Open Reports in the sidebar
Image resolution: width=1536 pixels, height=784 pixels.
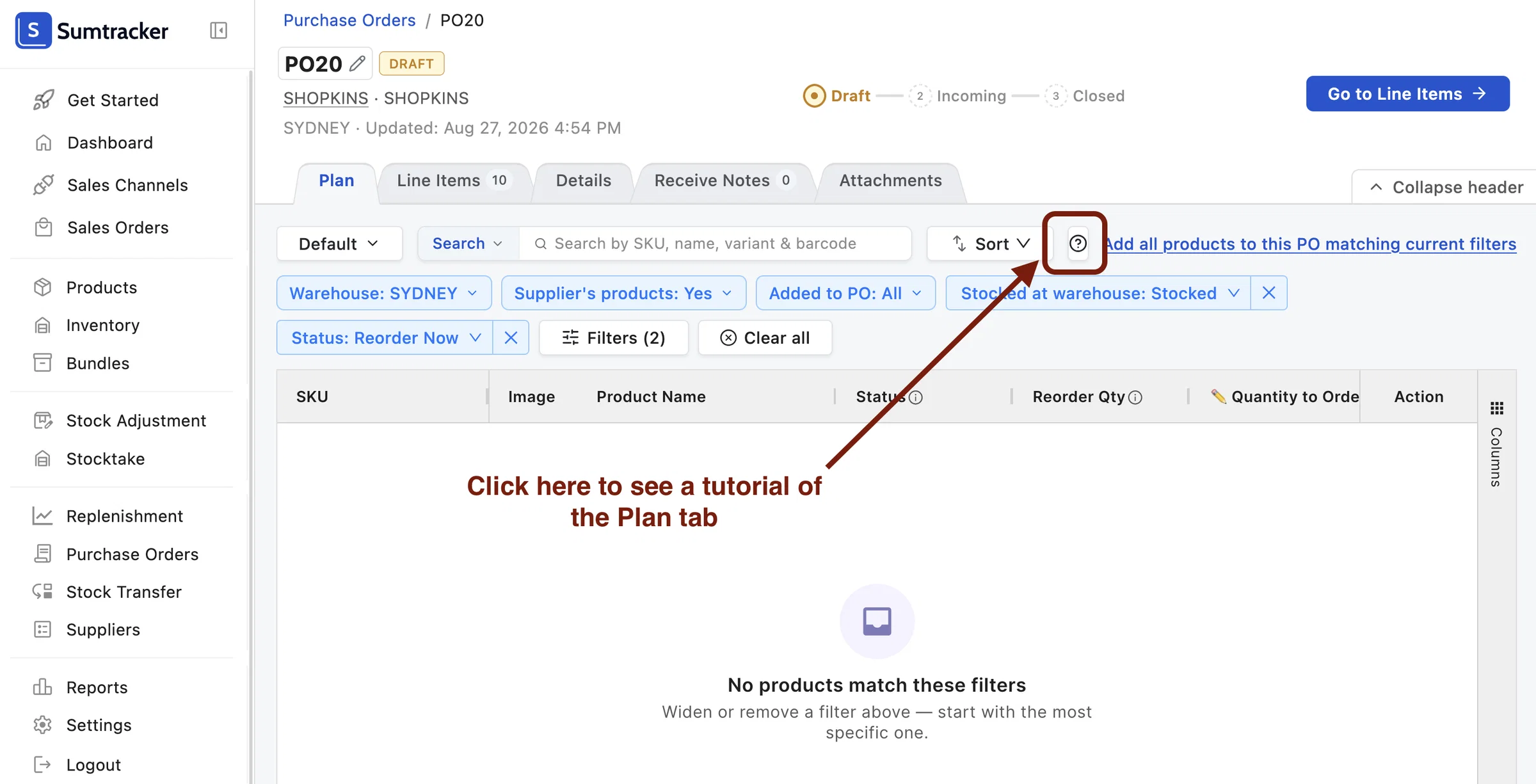point(97,687)
